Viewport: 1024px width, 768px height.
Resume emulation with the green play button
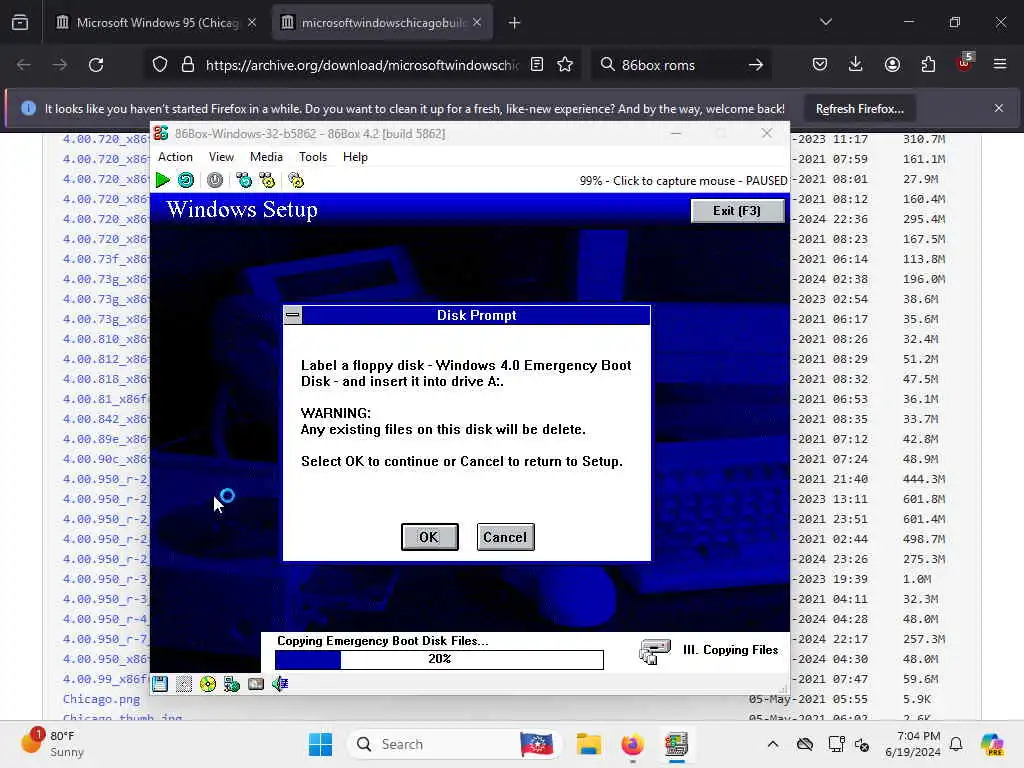pos(163,180)
